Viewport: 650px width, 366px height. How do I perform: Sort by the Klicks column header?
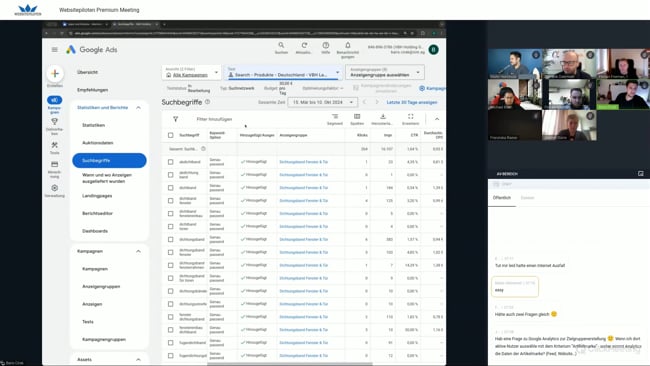coord(362,135)
